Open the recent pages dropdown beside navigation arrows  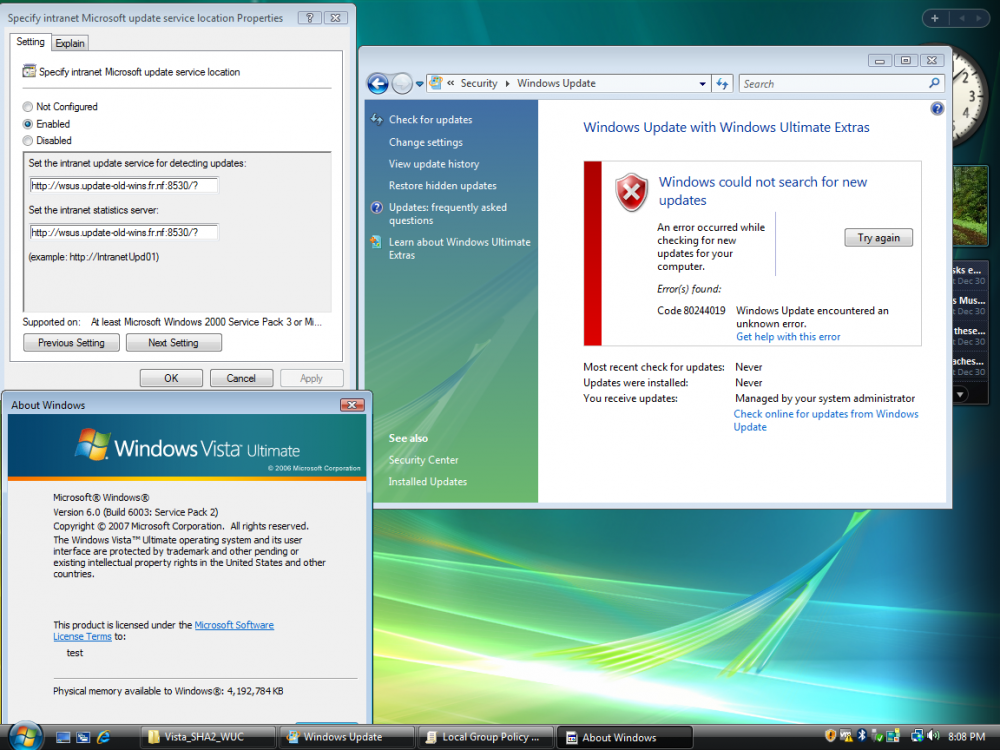(x=420, y=83)
